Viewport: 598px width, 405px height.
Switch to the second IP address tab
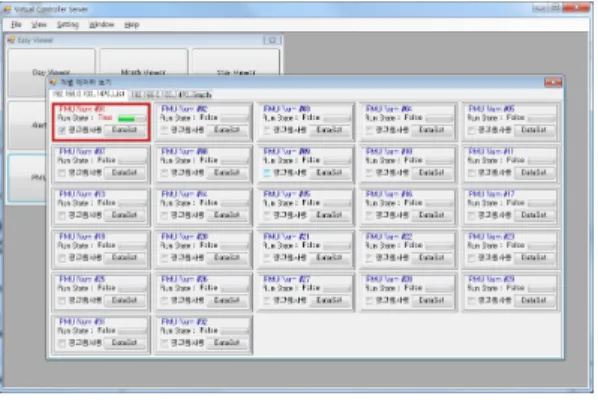click(170, 95)
